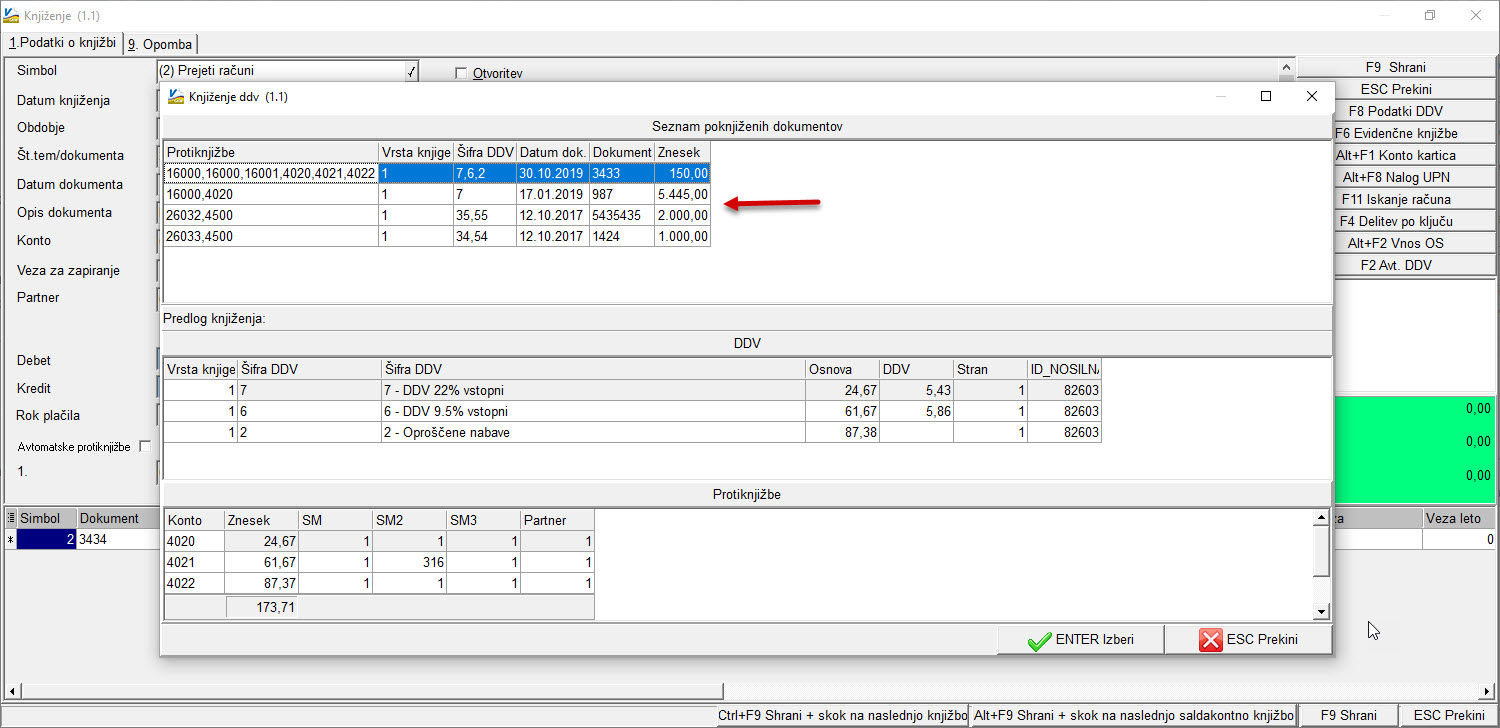1500x728 pixels.
Task: Select the 2 - Oproščene nabave row
Action: (x=632, y=432)
